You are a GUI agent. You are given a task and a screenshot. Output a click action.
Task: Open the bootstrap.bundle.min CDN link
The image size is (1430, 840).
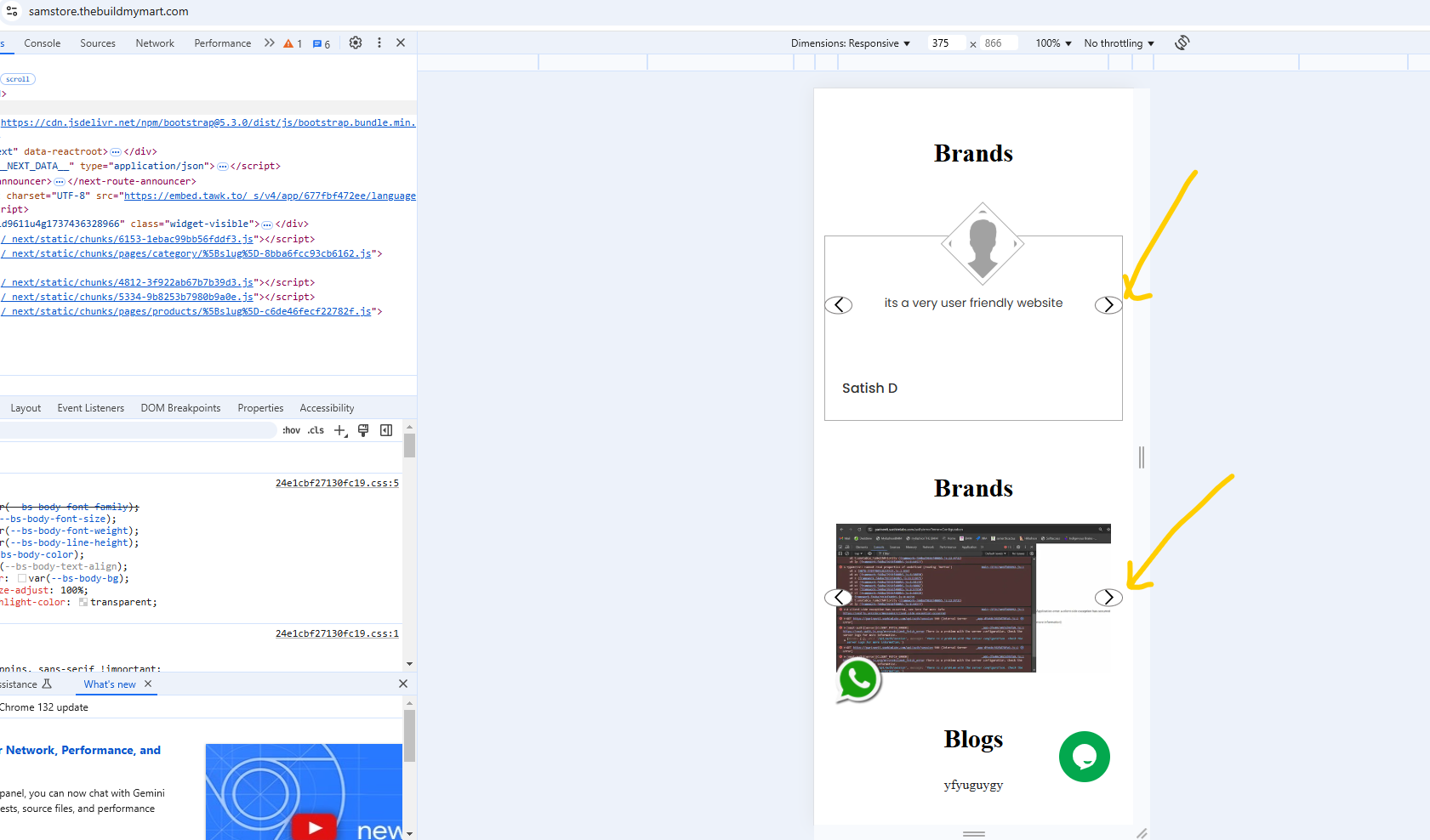208,122
